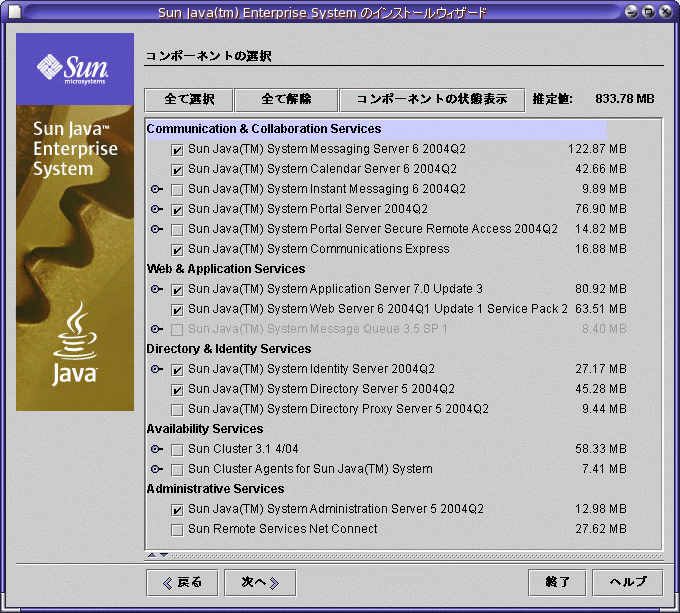Screen dimensions: 680x613
Task: Uncheck Directory Server 5 2004Q2 checkbox
Action: [177, 390]
